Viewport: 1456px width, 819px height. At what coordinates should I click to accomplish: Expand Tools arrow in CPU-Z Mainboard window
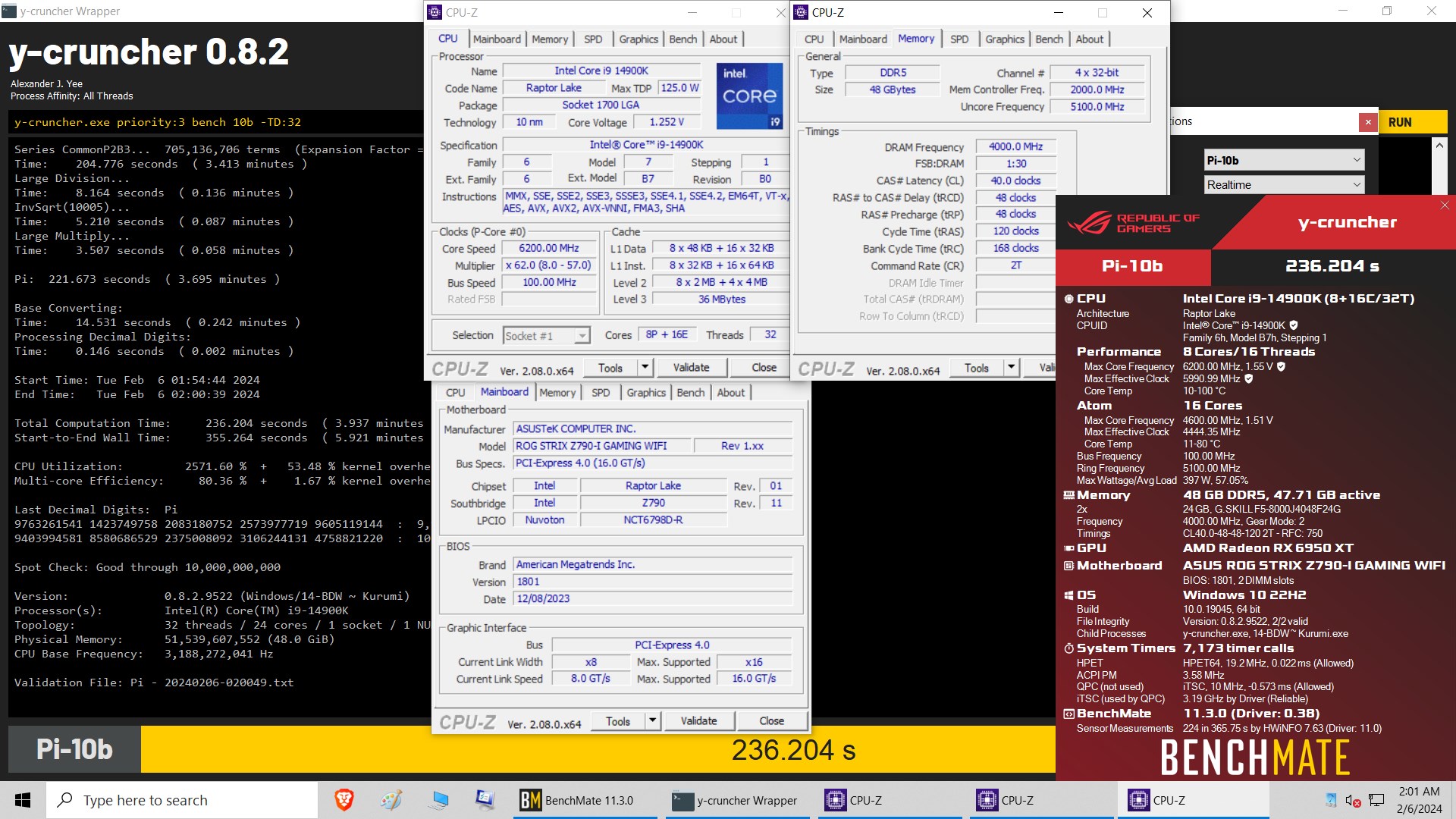coord(652,720)
